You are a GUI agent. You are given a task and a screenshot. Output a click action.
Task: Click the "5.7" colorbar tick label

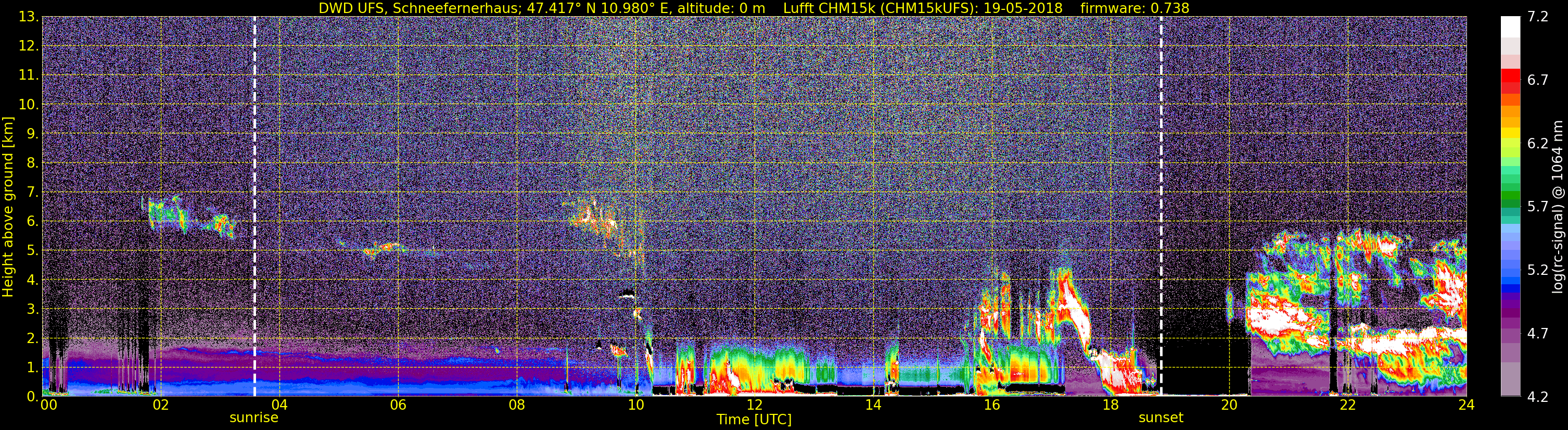[1538, 207]
